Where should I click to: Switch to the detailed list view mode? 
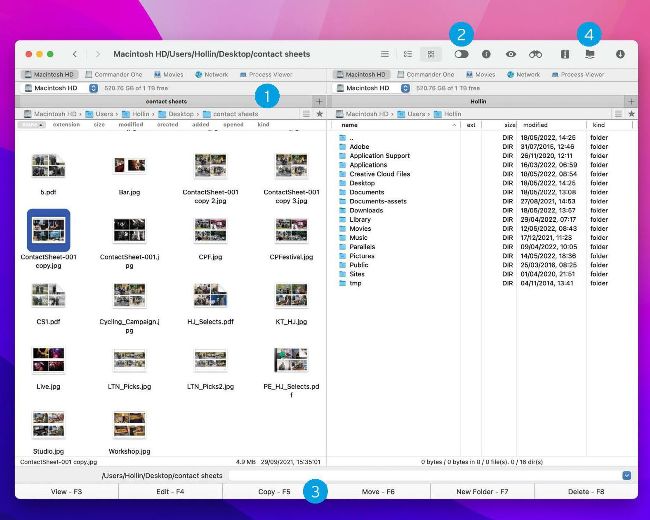(408, 54)
